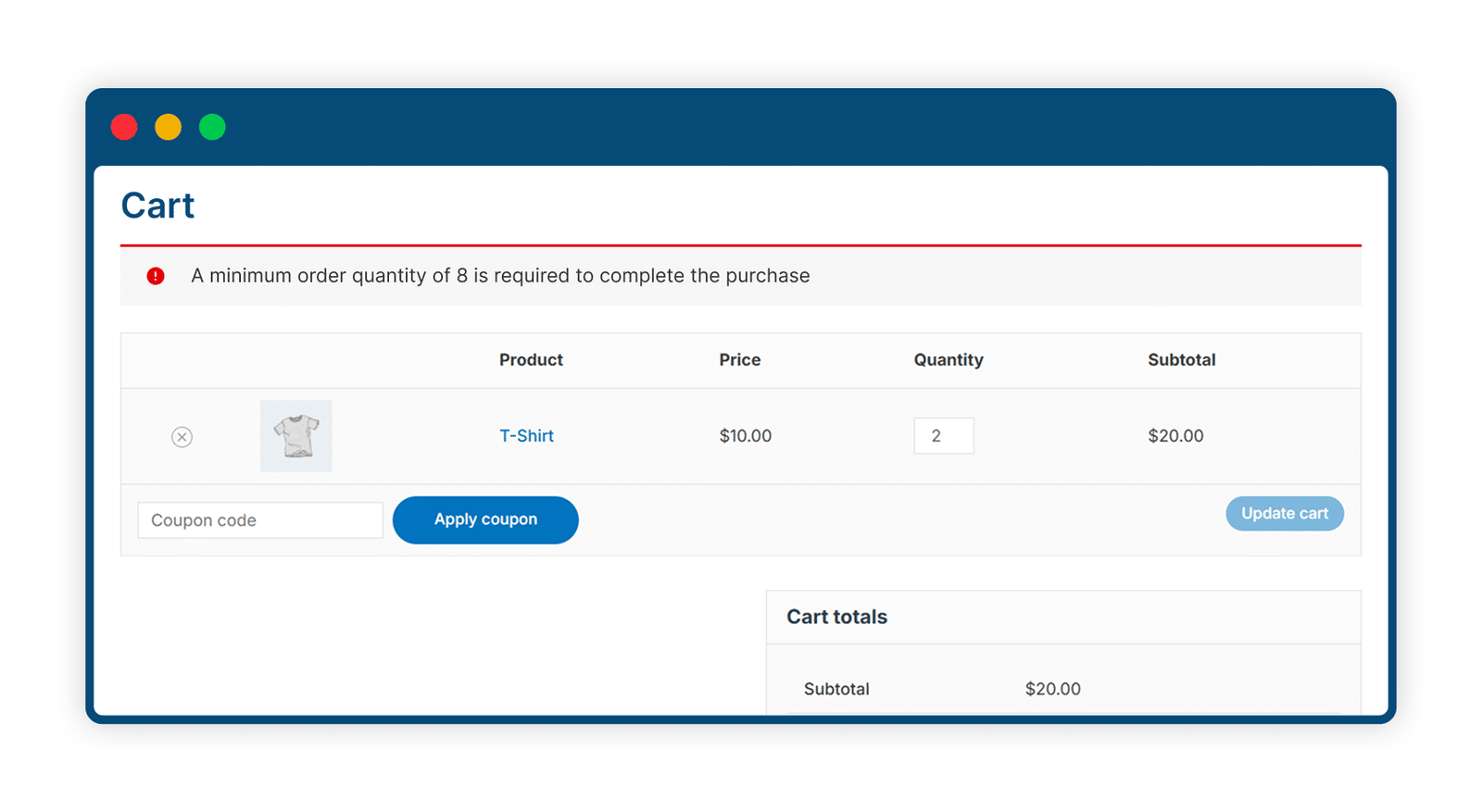Click the $10.00 T-Shirt price

(x=746, y=436)
